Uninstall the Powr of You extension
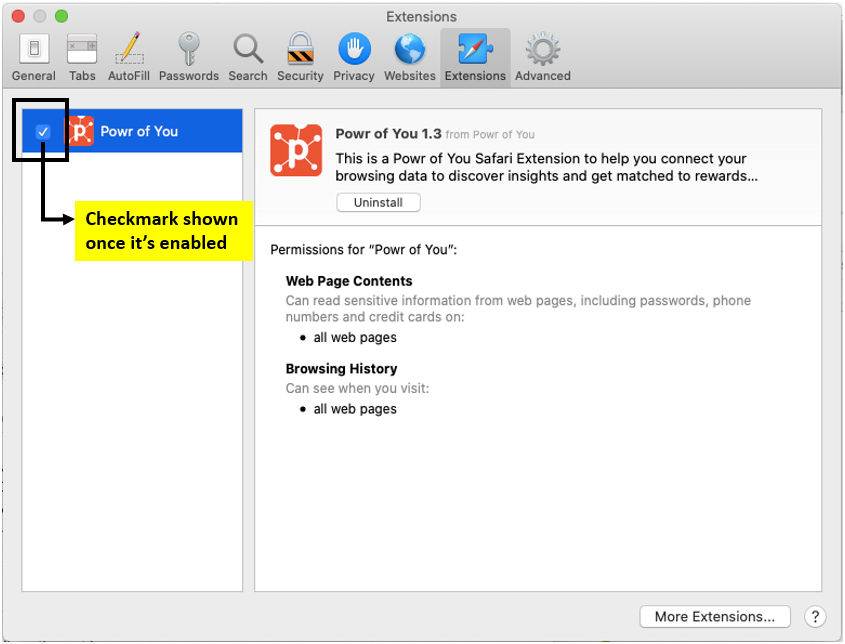Screen dimensions: 845x644 (378, 203)
